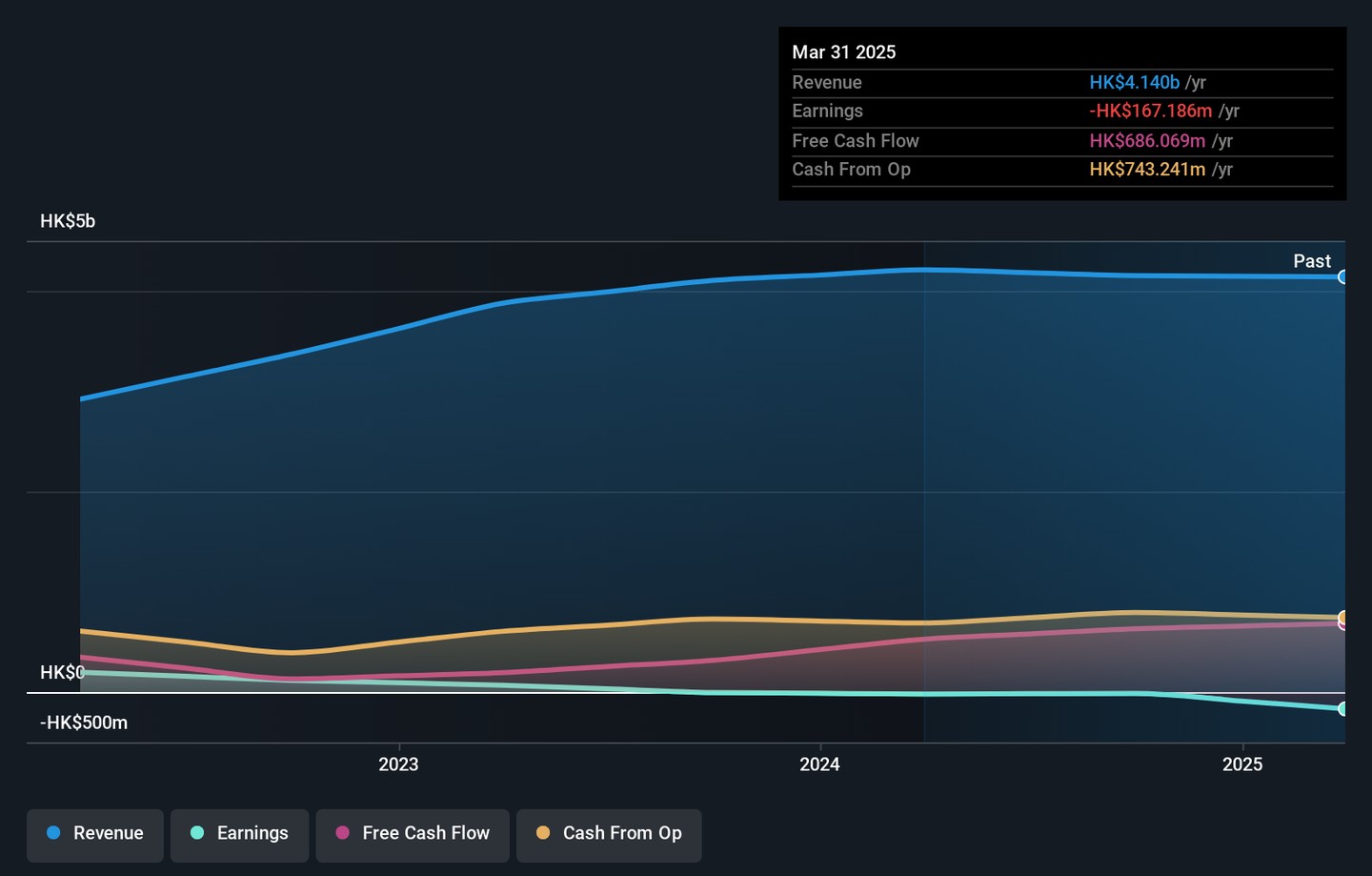Click the teal dot beside Earnings legend label
1372x876 pixels.
coord(197,833)
